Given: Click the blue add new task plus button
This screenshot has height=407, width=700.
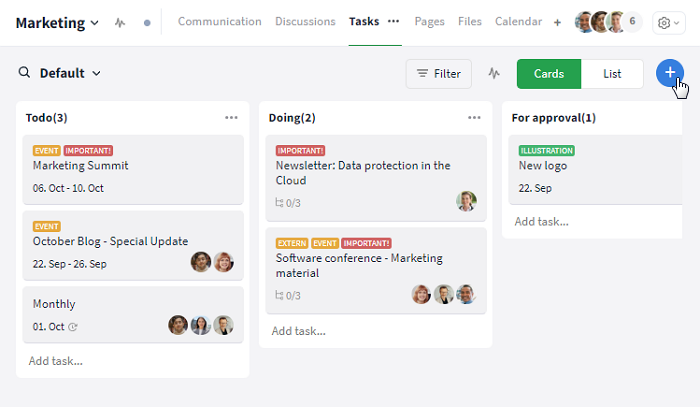Looking at the screenshot, I should click(x=670, y=73).
